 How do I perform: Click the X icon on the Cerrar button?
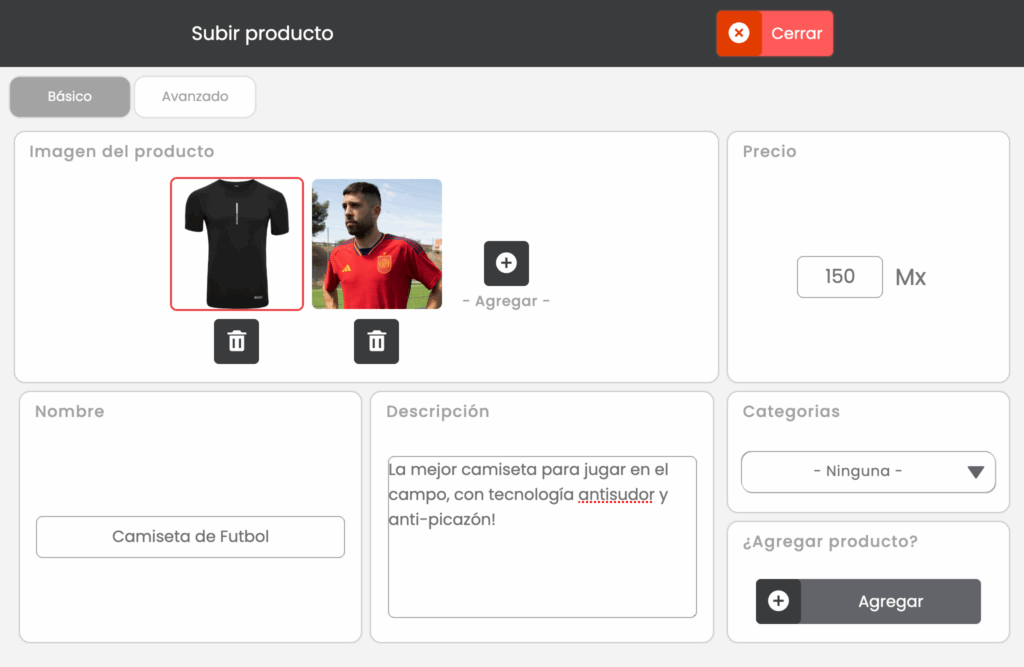[739, 33]
